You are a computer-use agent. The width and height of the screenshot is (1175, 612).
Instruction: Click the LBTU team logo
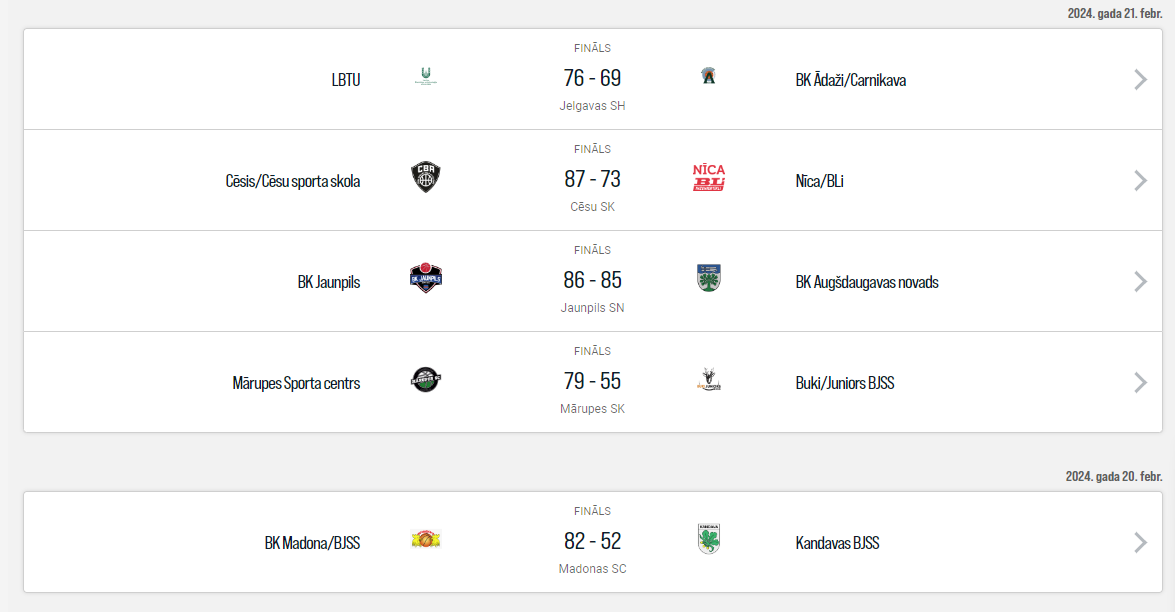tap(426, 77)
